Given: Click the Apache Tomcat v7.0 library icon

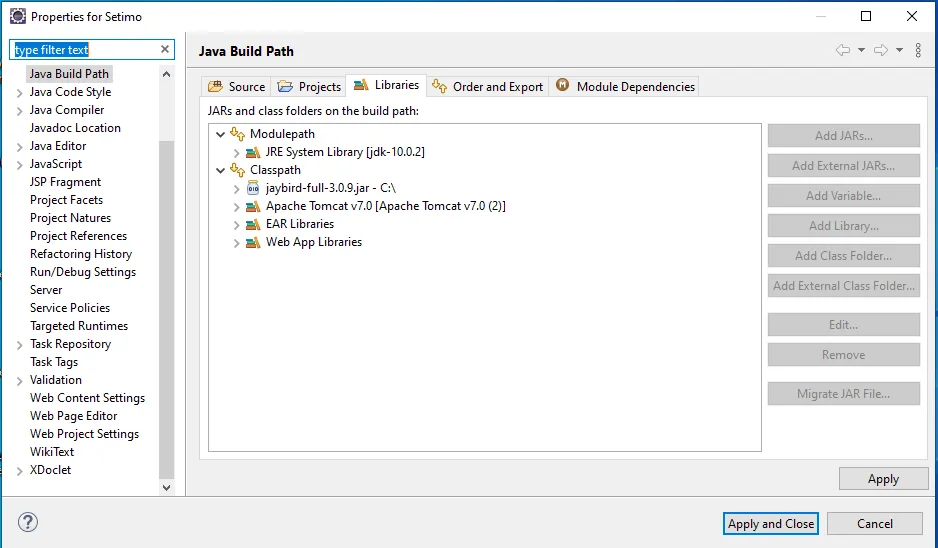Looking at the screenshot, I should tap(253, 206).
